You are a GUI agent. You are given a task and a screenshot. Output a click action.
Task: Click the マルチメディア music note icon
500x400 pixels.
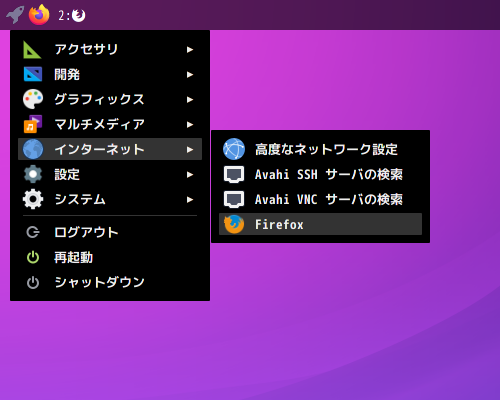tap(33, 124)
